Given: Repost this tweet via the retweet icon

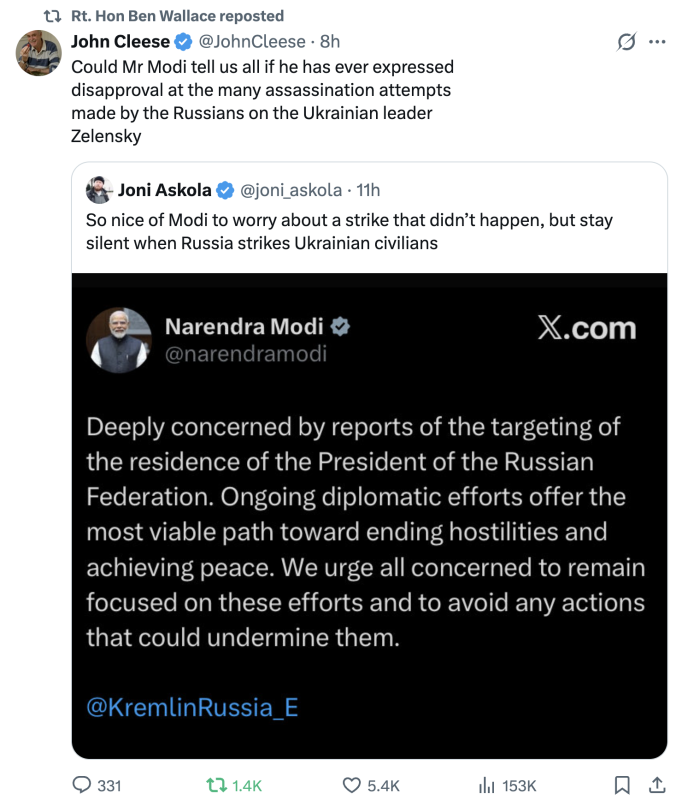Looking at the screenshot, I should click(x=215, y=785).
